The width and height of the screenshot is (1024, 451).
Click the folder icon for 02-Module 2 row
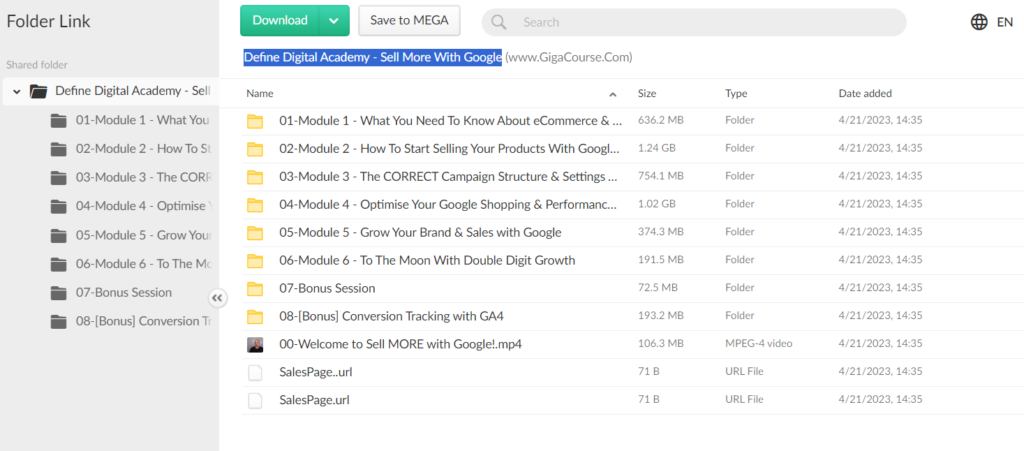255,149
